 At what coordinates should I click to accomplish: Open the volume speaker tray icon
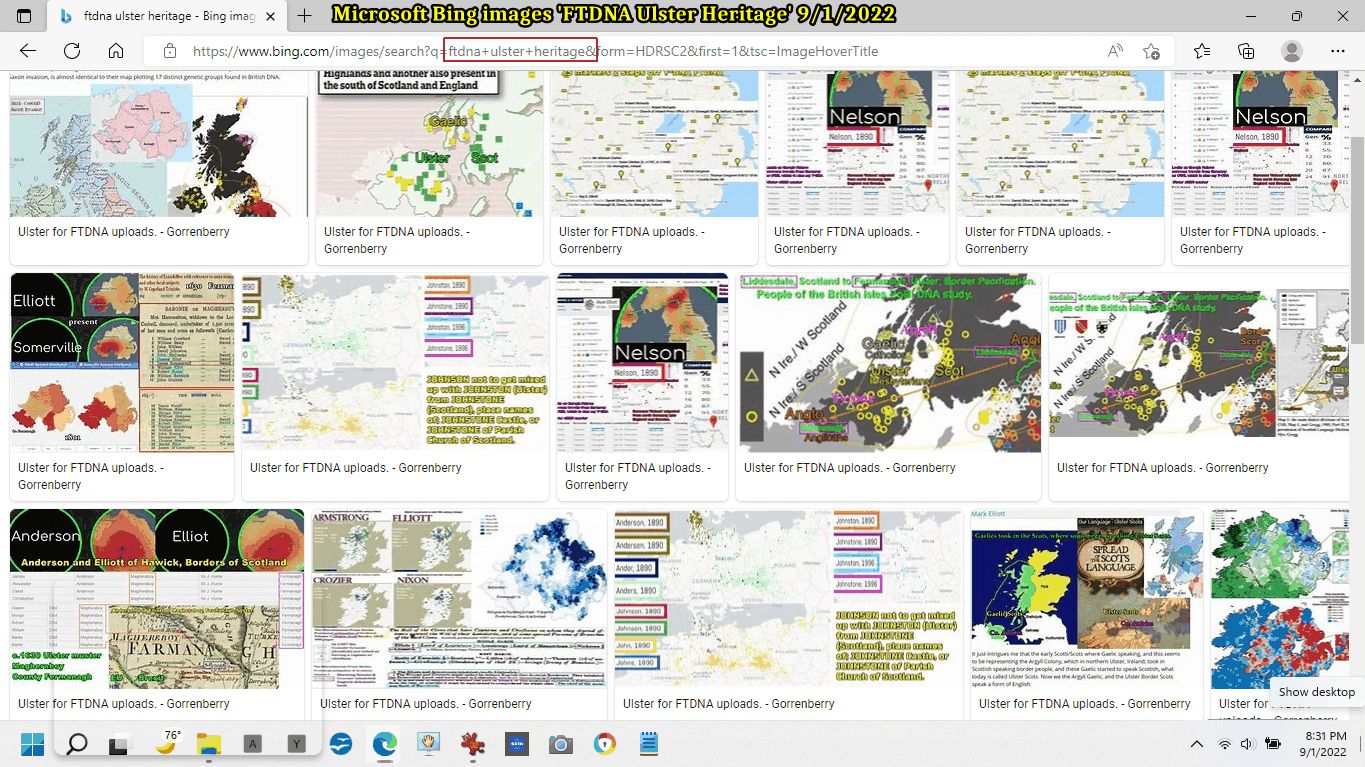coord(1247,744)
